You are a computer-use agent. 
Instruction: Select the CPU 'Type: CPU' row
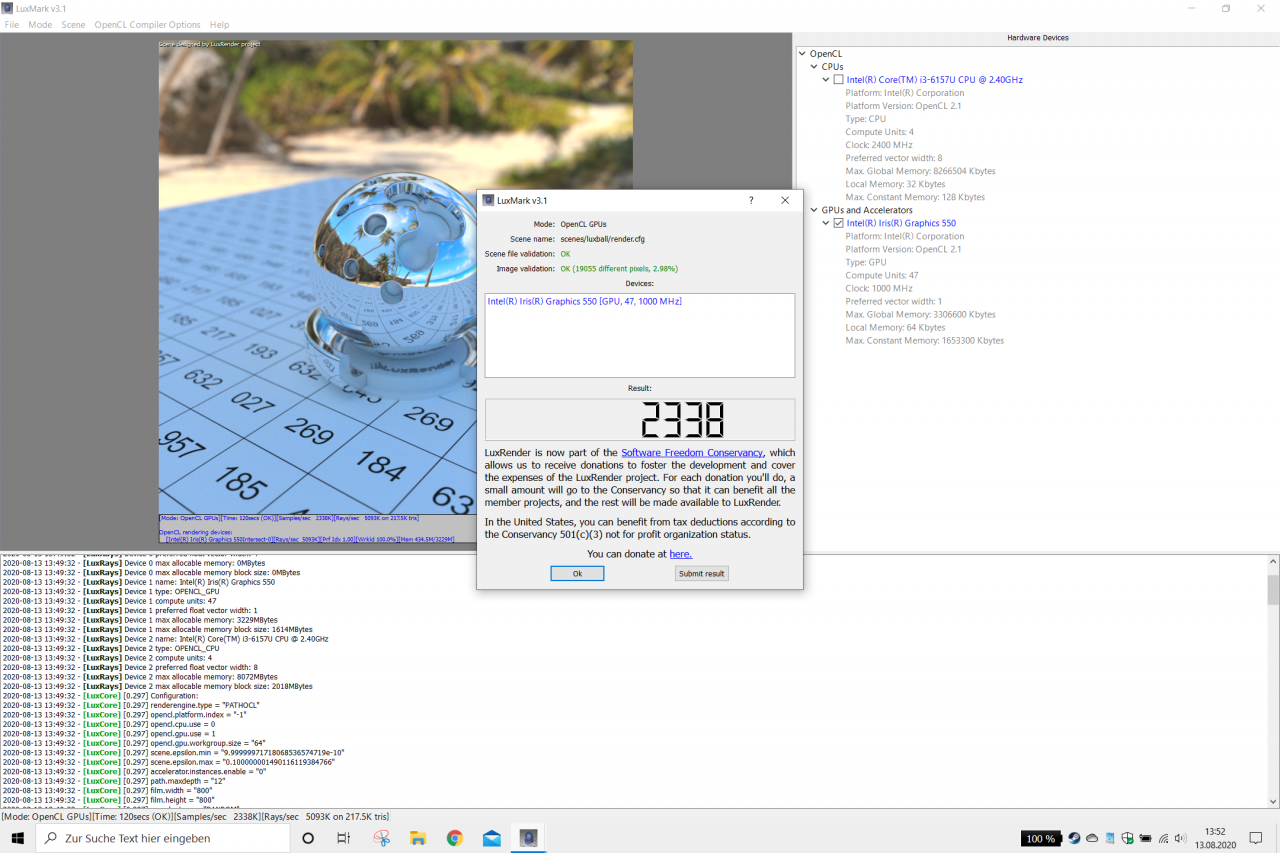(866, 119)
